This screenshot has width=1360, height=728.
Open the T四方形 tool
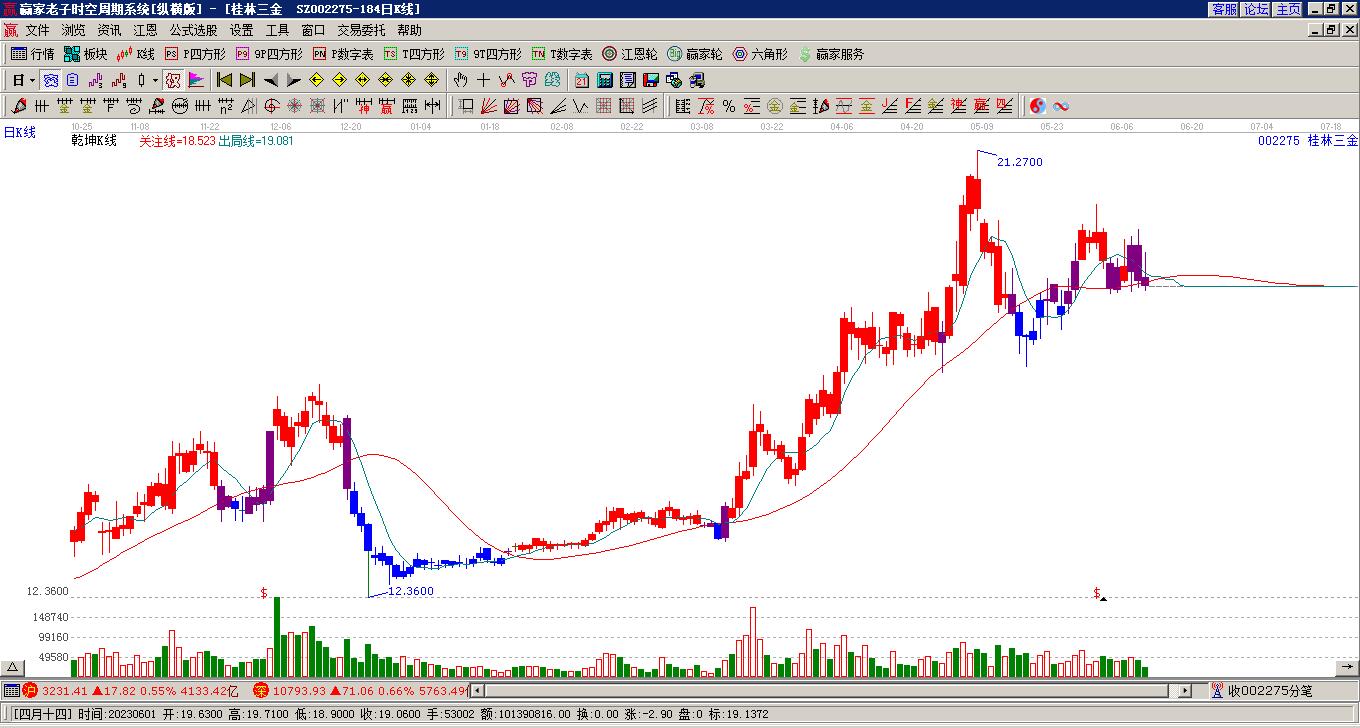(x=414, y=54)
